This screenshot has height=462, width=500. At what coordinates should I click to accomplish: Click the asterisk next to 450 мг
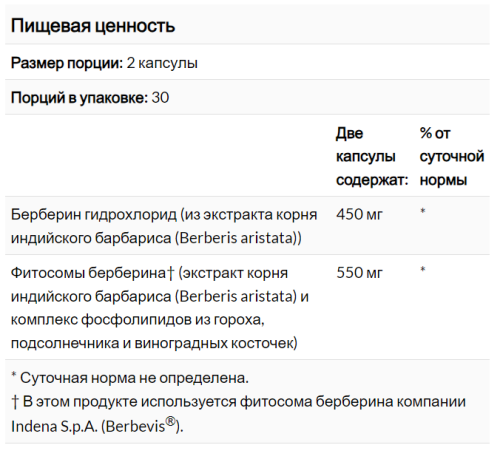coord(423,211)
